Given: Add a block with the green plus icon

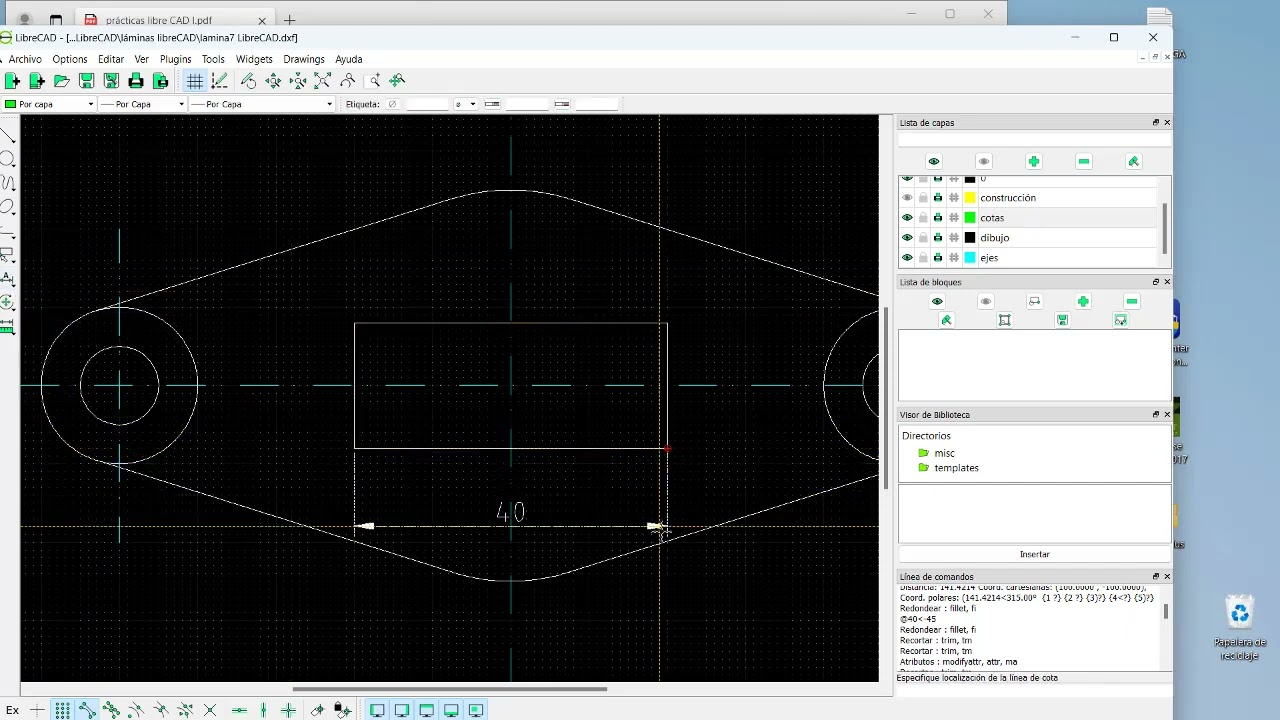Looking at the screenshot, I should (x=1083, y=301).
